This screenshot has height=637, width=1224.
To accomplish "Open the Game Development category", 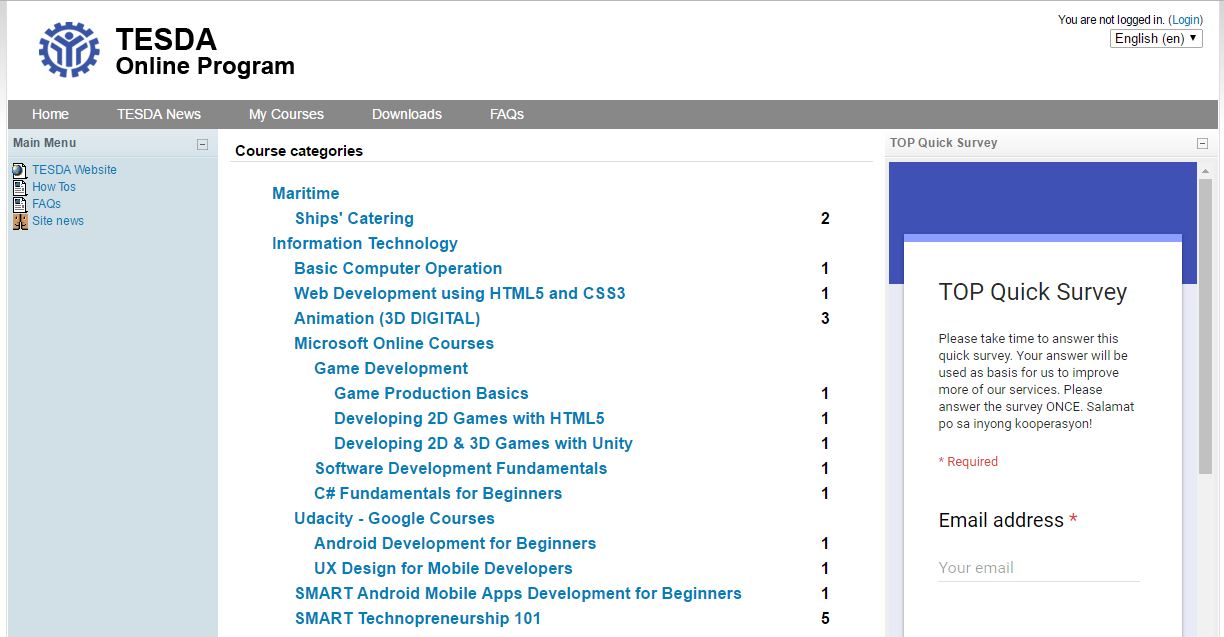I will point(391,368).
